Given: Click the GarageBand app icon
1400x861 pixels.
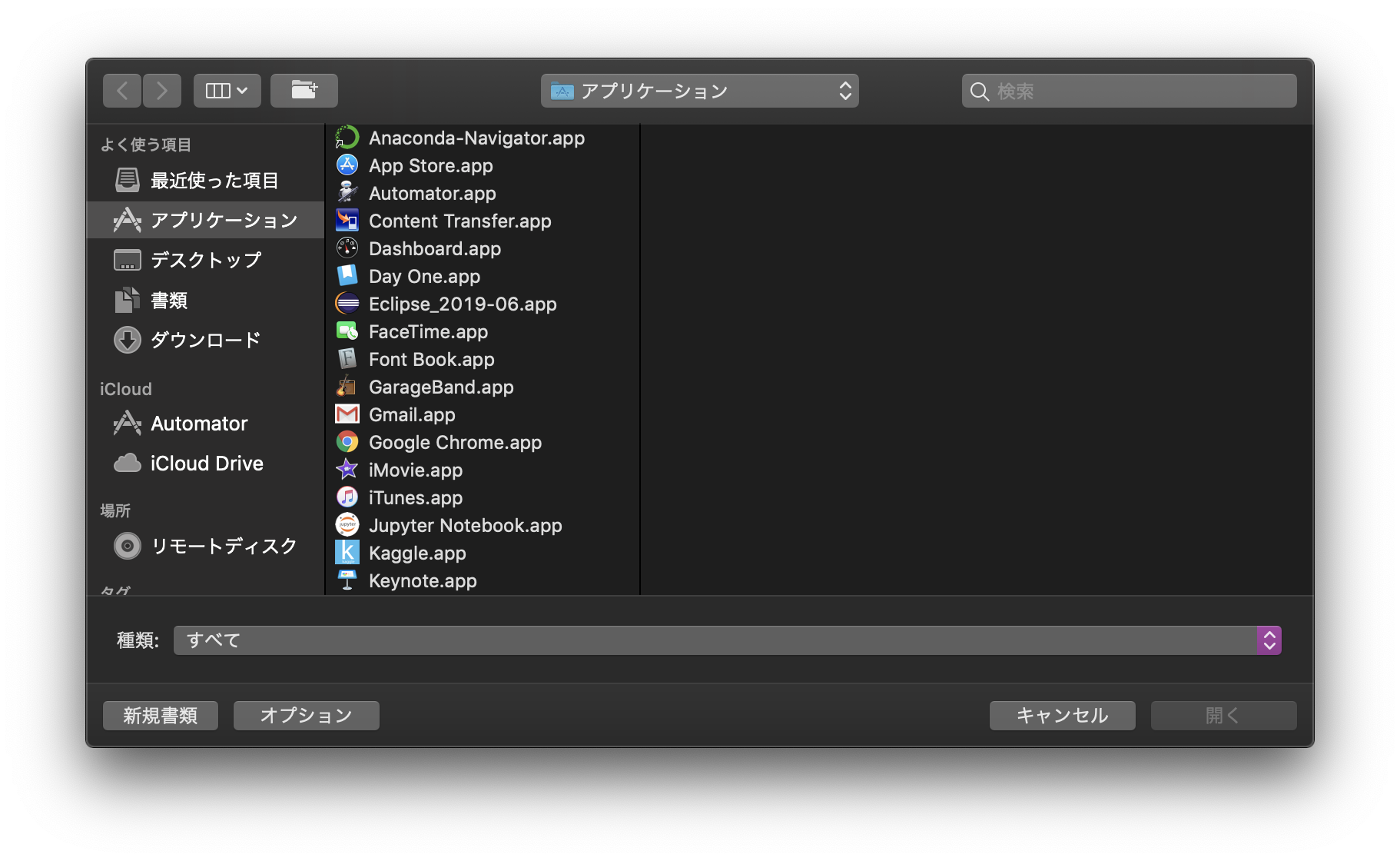Looking at the screenshot, I should pos(347,387).
